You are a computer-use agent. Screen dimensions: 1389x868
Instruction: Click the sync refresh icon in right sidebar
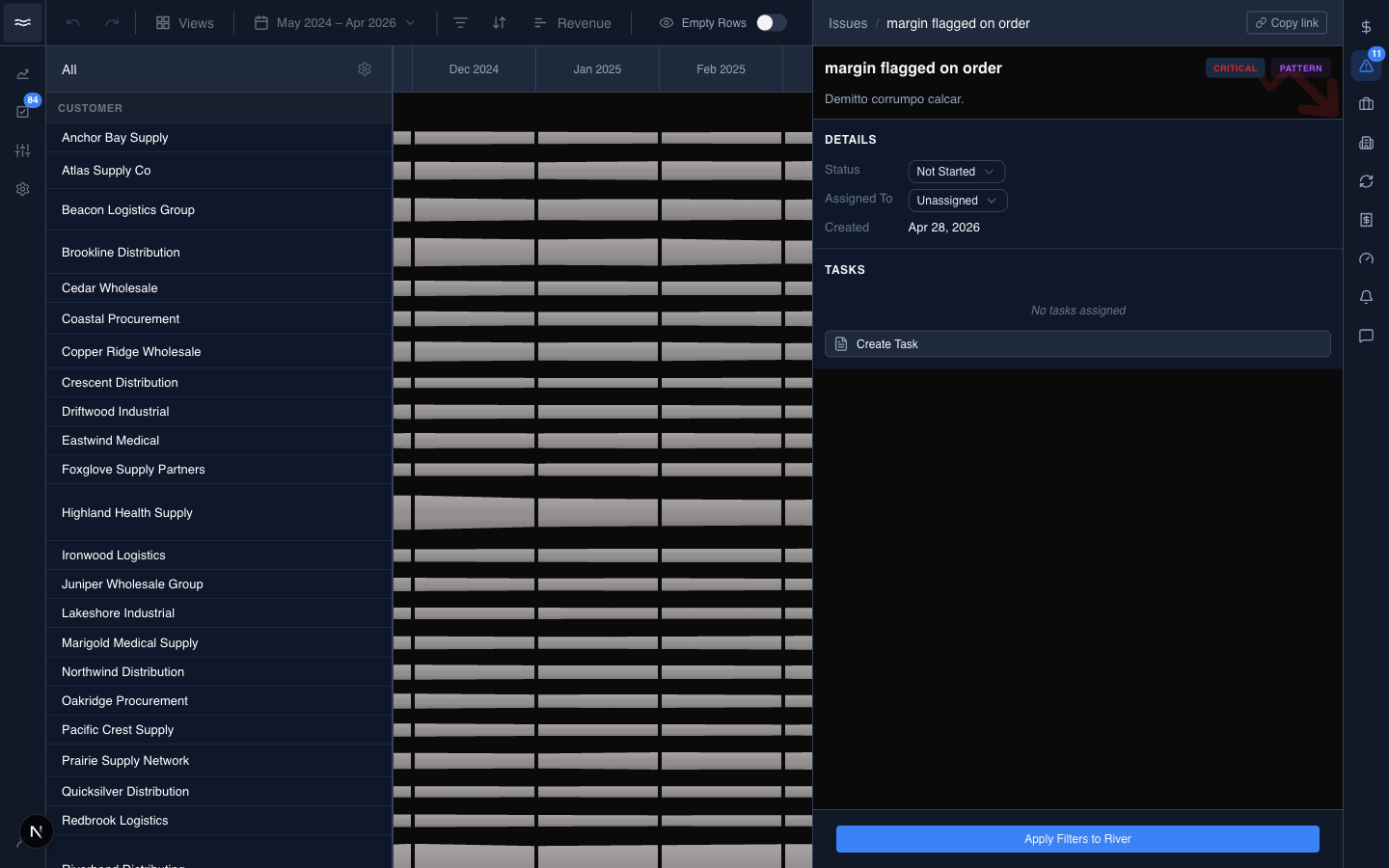(1366, 181)
